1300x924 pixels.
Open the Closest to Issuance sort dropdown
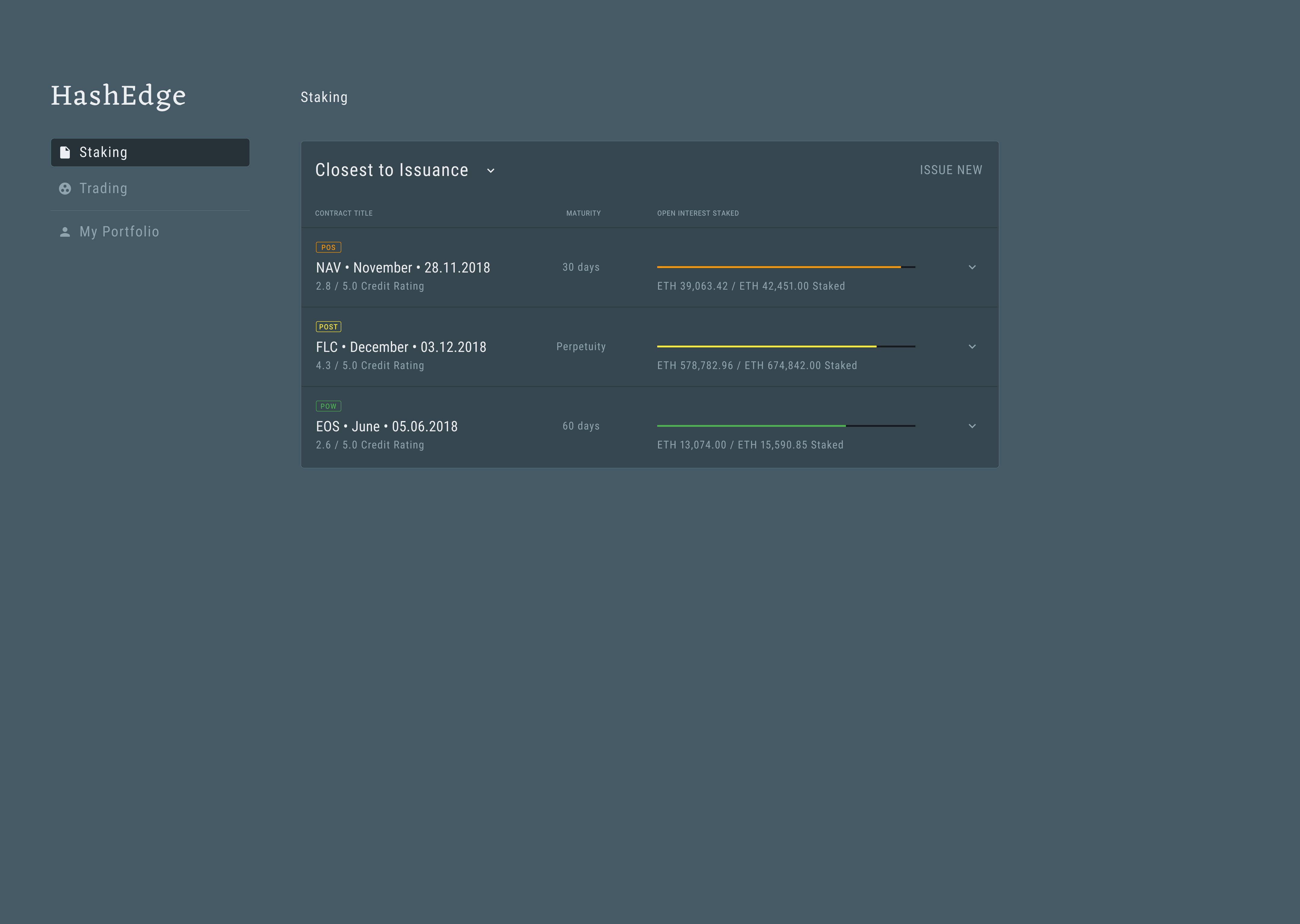[491, 171]
